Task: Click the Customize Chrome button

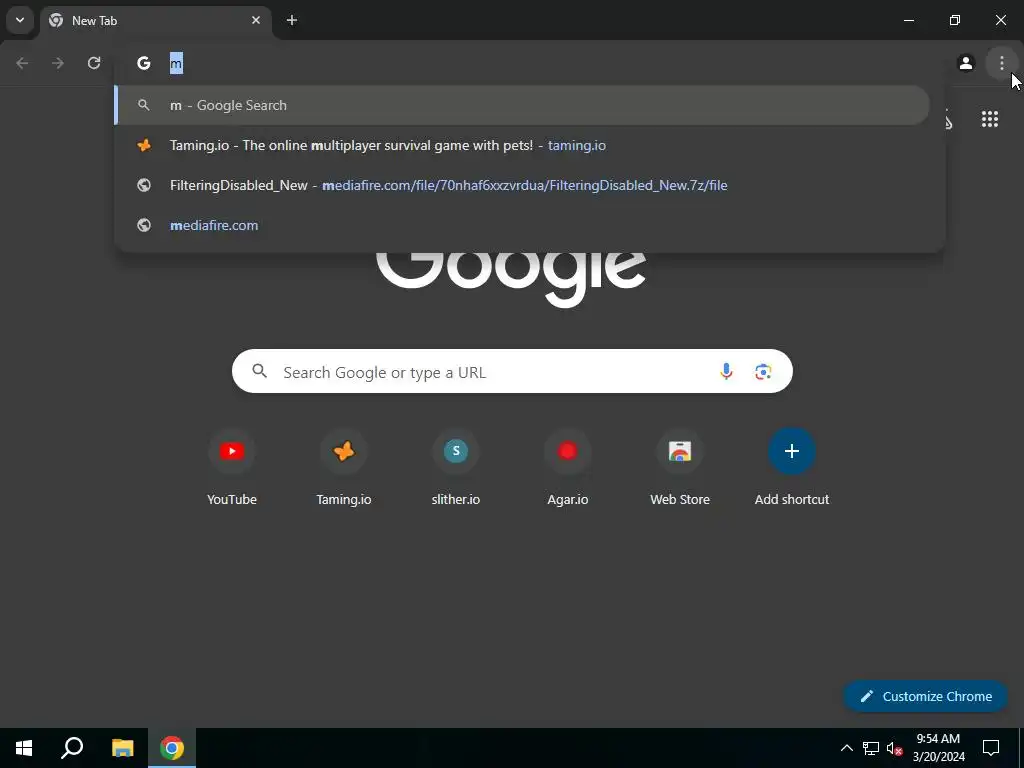Action: [925, 696]
